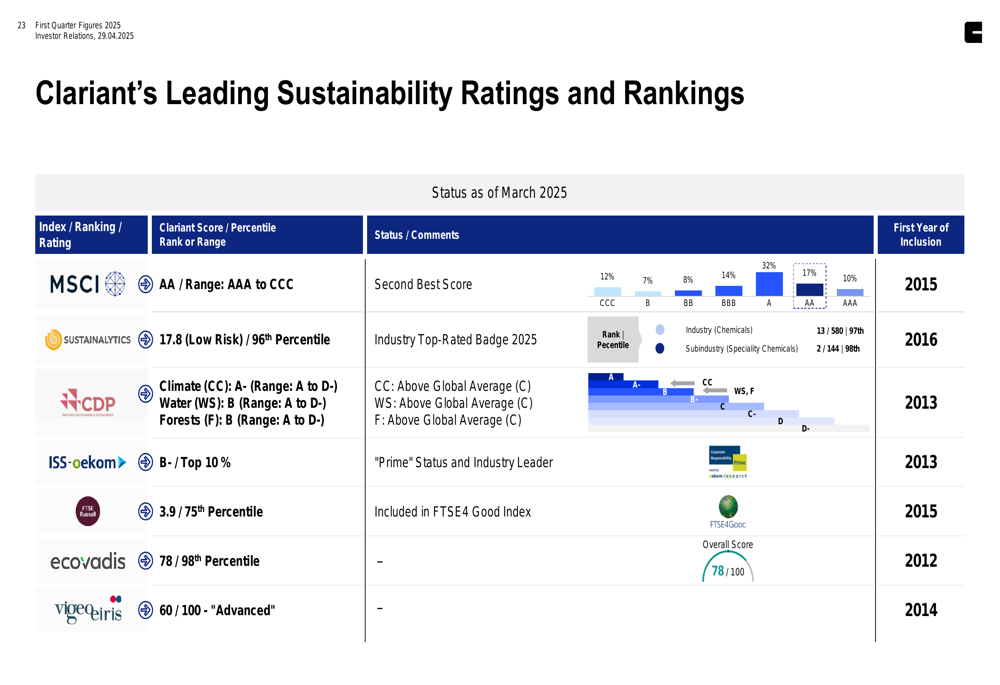Click the pale CCC 12% bar

tap(607, 291)
